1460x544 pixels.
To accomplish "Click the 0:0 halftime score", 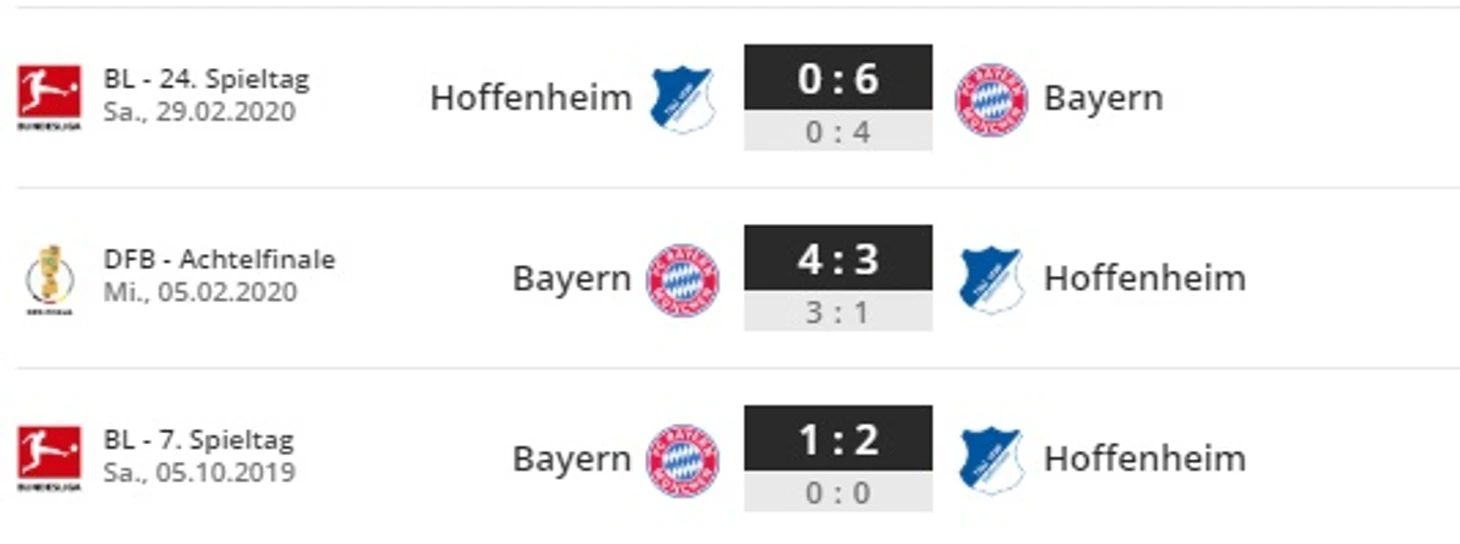I will tap(838, 492).
